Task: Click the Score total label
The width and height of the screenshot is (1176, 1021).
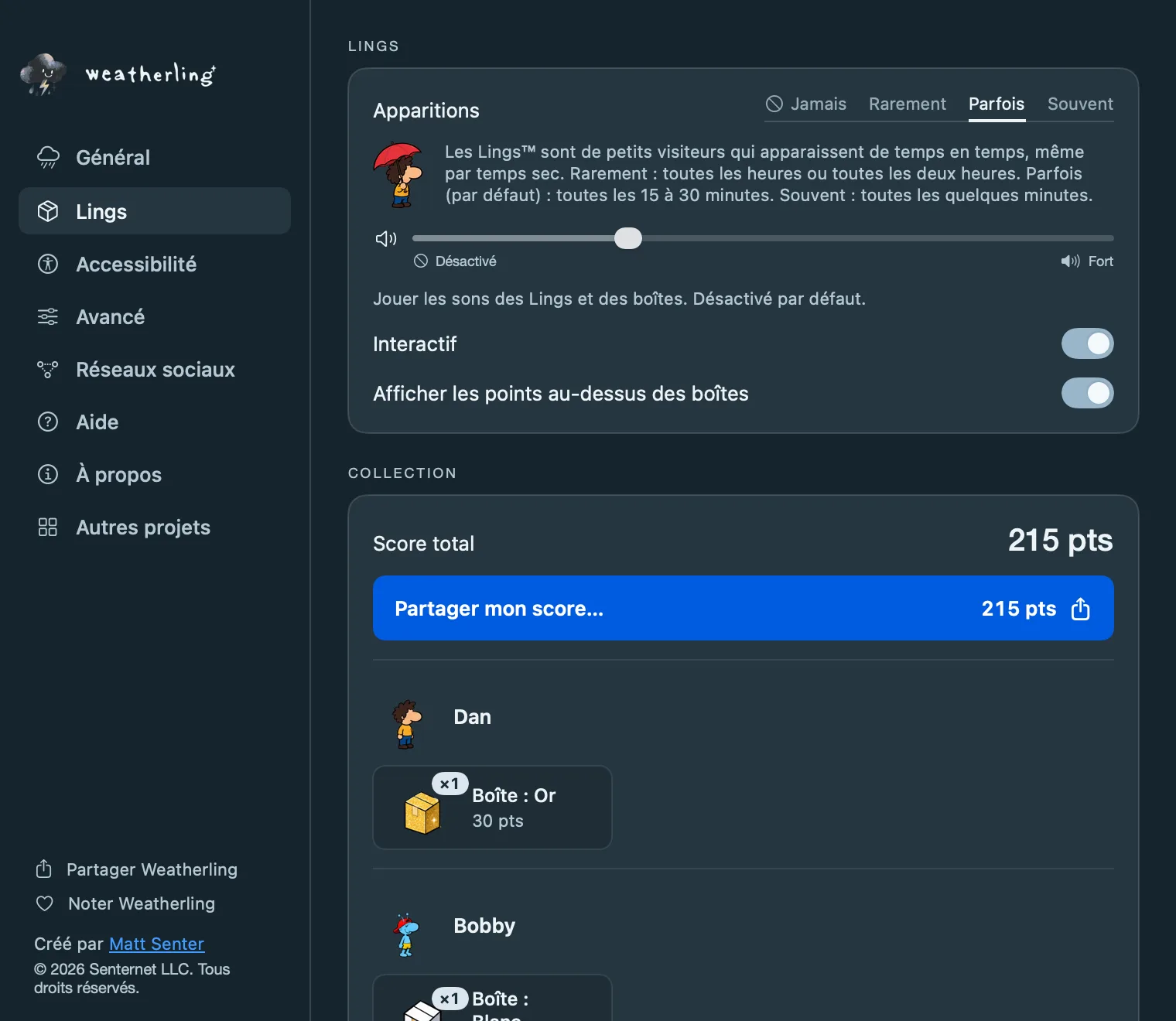Action: pyautogui.click(x=424, y=544)
